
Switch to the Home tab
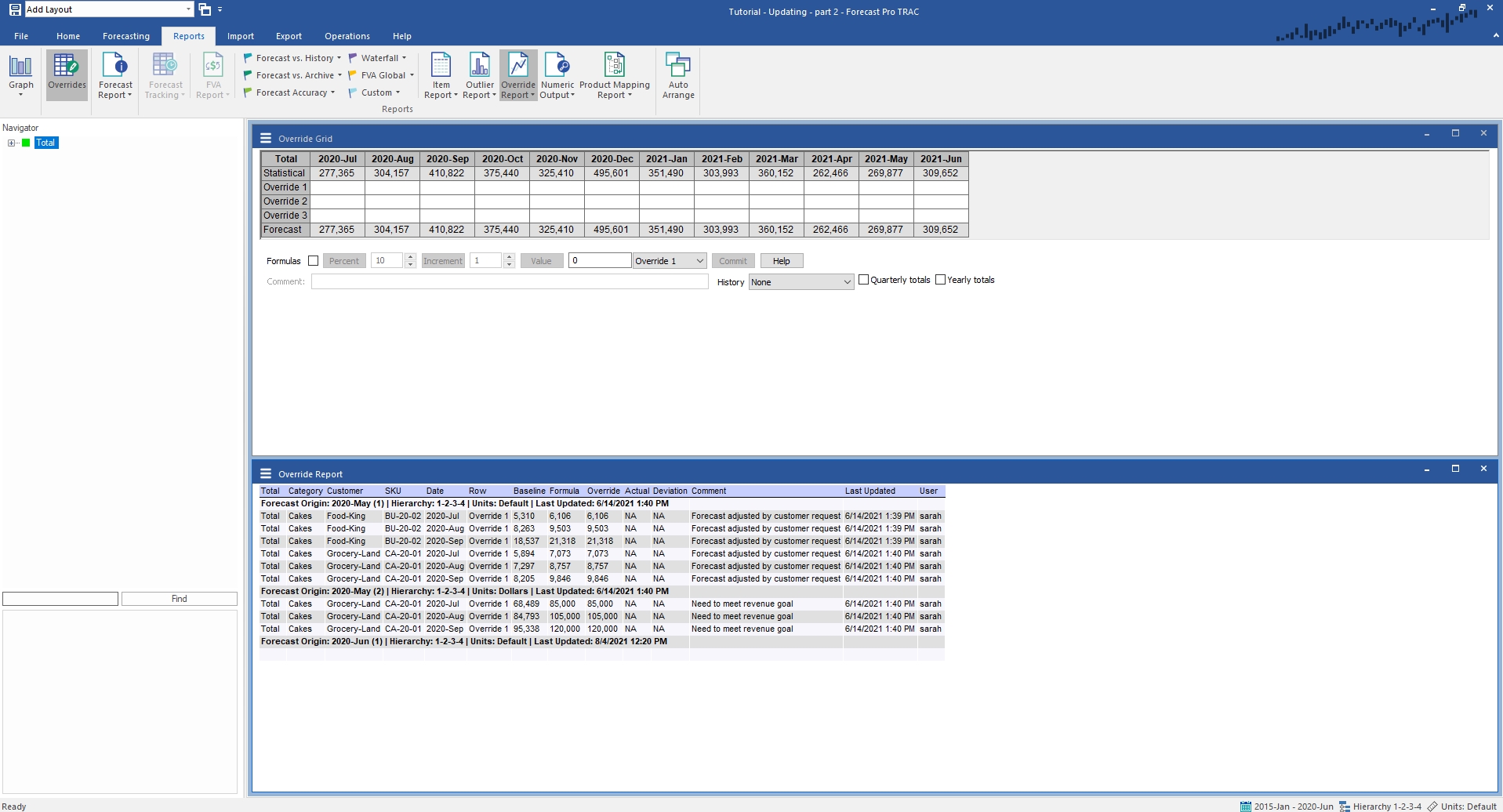coord(68,36)
